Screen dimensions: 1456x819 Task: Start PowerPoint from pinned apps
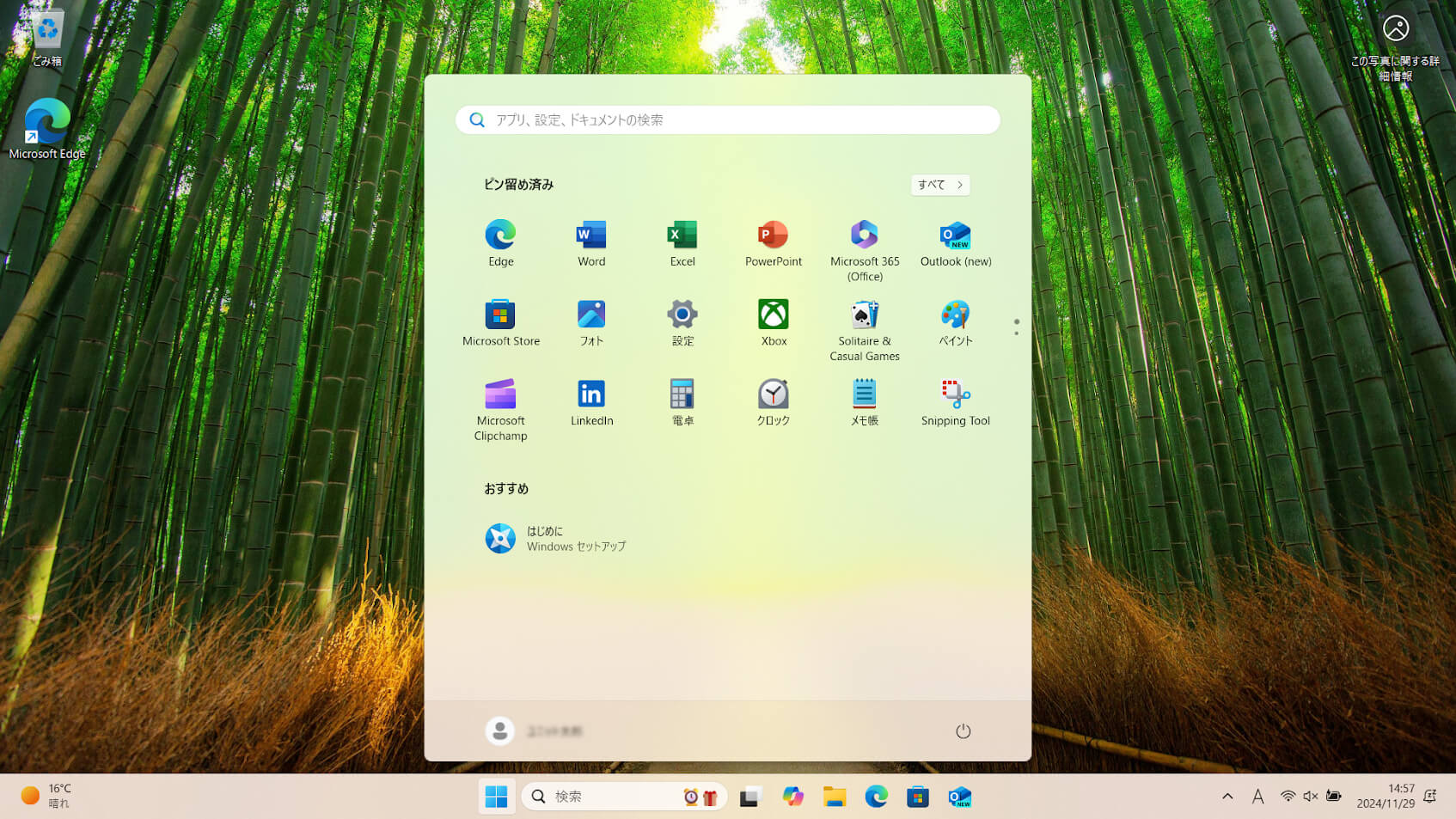[x=774, y=243]
